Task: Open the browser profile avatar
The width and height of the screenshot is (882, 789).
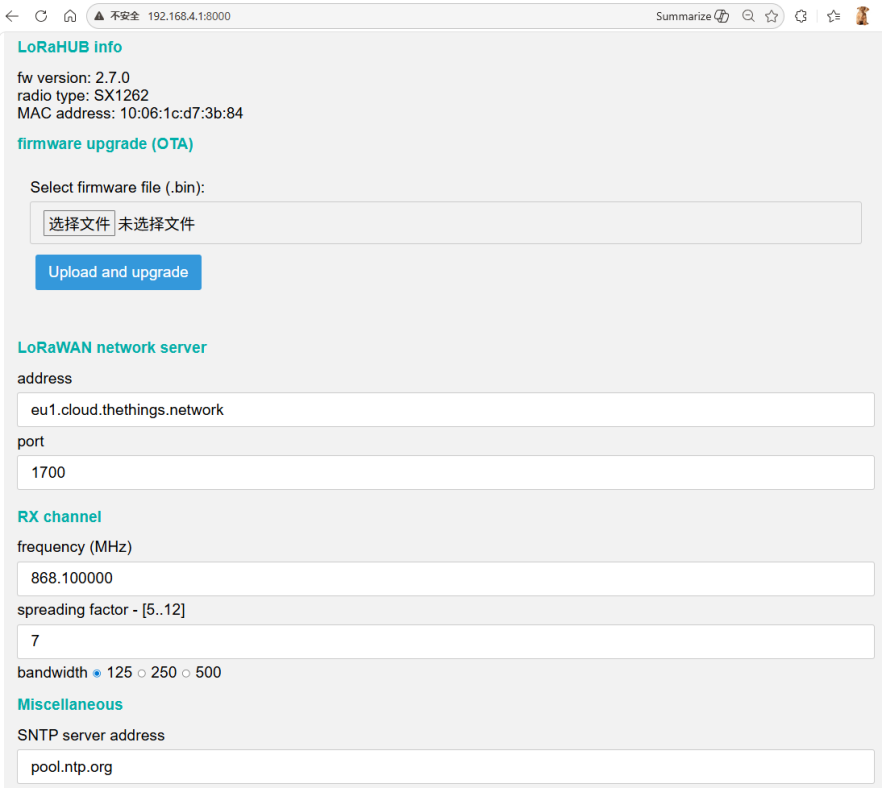Action: (862, 16)
